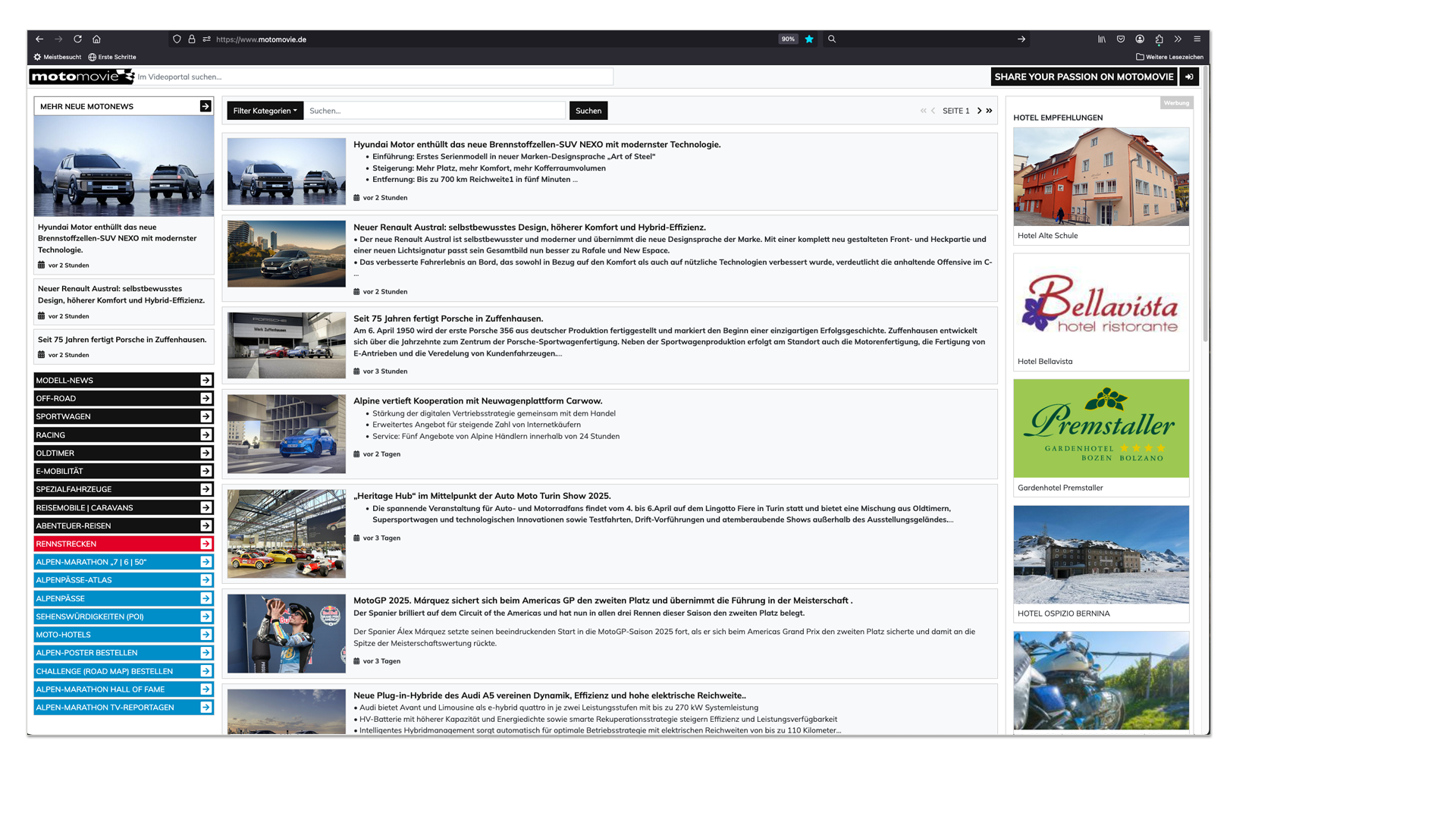The width and height of the screenshot is (1456, 819).
Task: Open SEHENSWÜRDIGKEITEN (POI) menu entry
Action: tap(124, 617)
